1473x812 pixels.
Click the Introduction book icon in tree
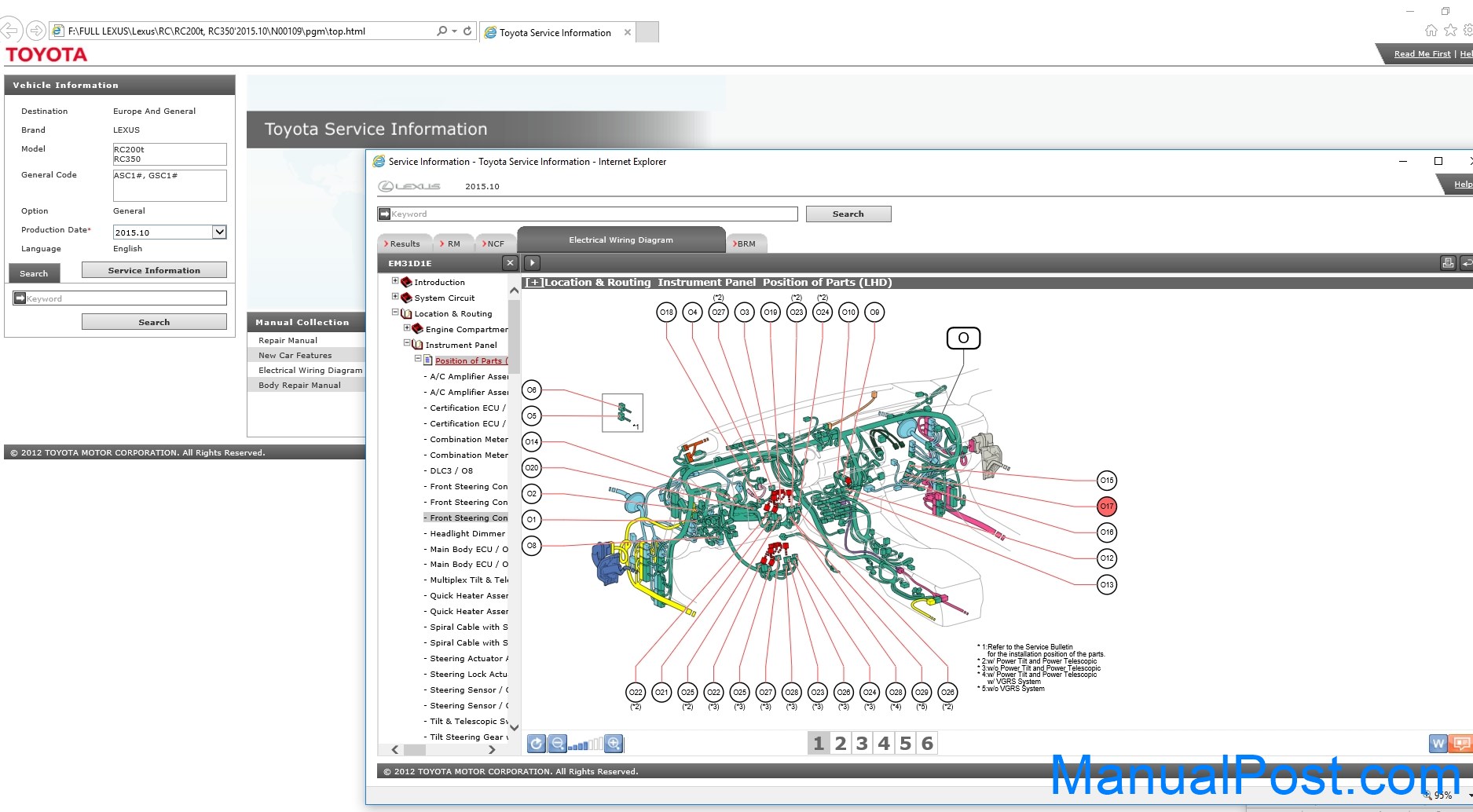pyautogui.click(x=406, y=282)
